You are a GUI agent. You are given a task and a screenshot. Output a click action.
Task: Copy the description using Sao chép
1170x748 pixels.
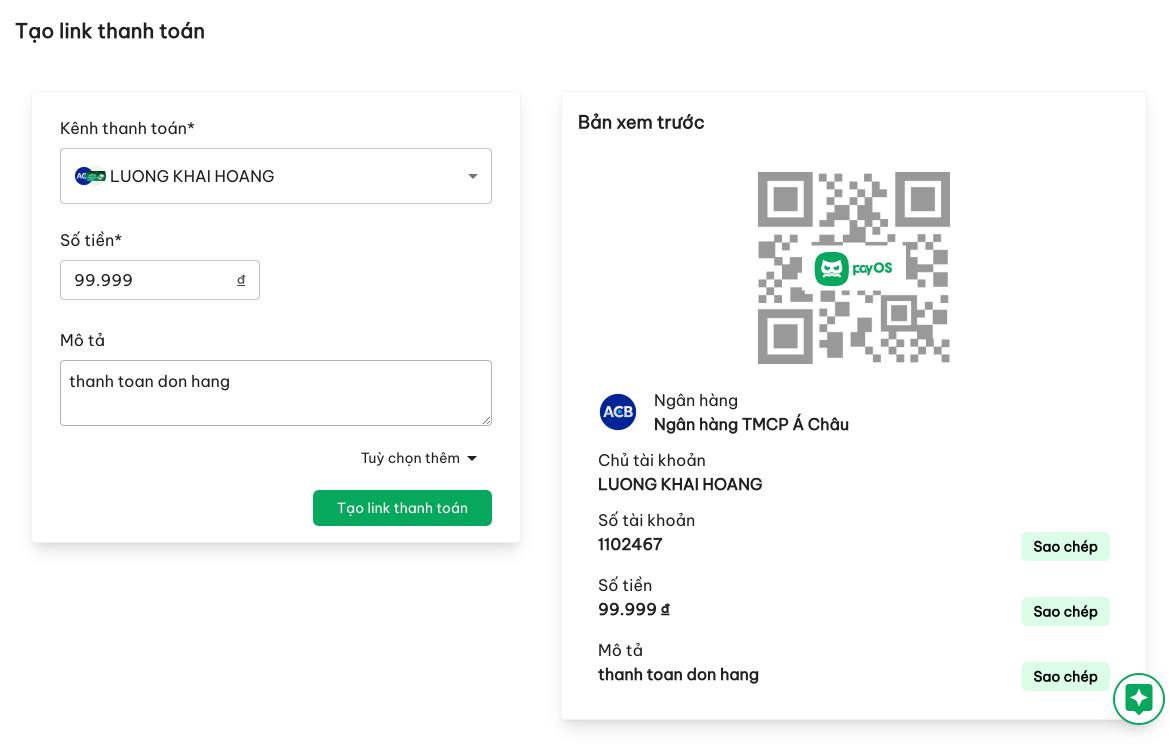pyautogui.click(x=1065, y=677)
